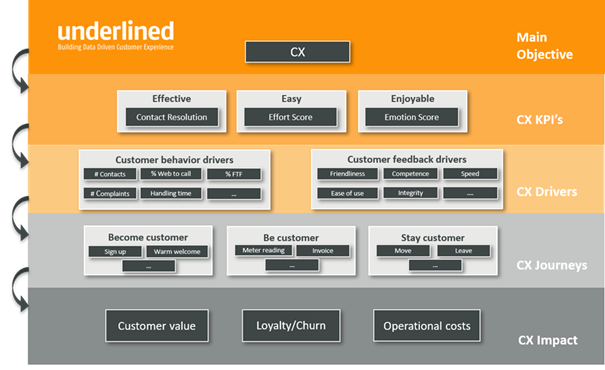Click the Customer feedback drivers heading
The width and height of the screenshot is (605, 370).
(407, 159)
